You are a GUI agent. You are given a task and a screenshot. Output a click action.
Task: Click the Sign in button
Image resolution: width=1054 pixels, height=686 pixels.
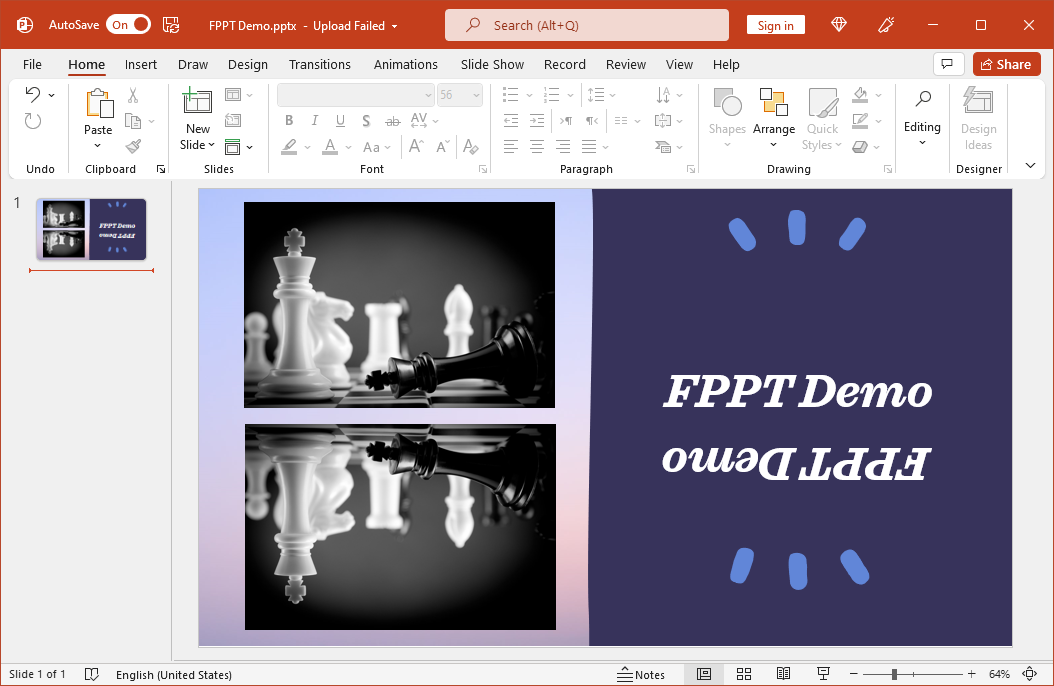pyautogui.click(x=775, y=25)
